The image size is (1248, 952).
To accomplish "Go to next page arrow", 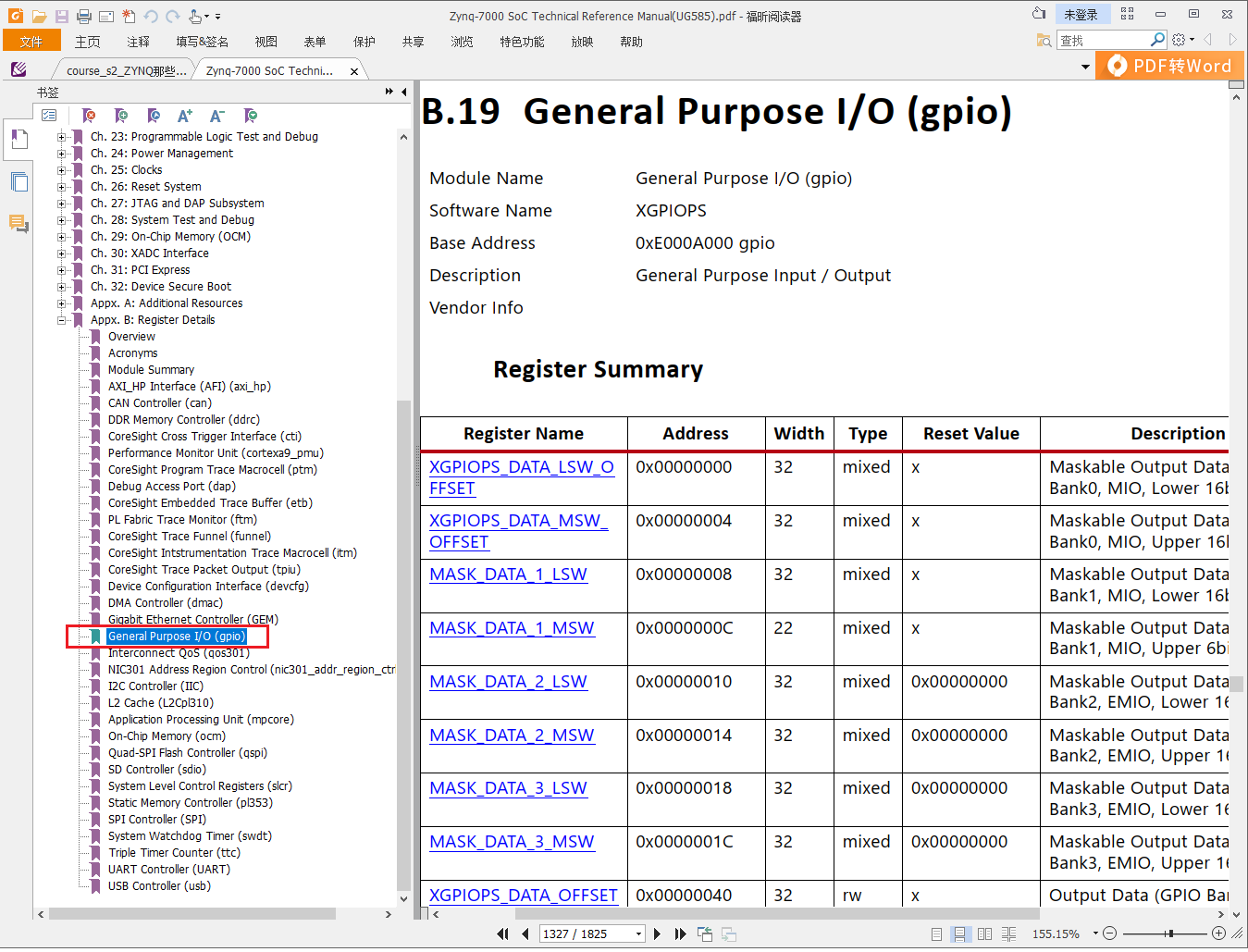I will pyautogui.click(x=658, y=933).
